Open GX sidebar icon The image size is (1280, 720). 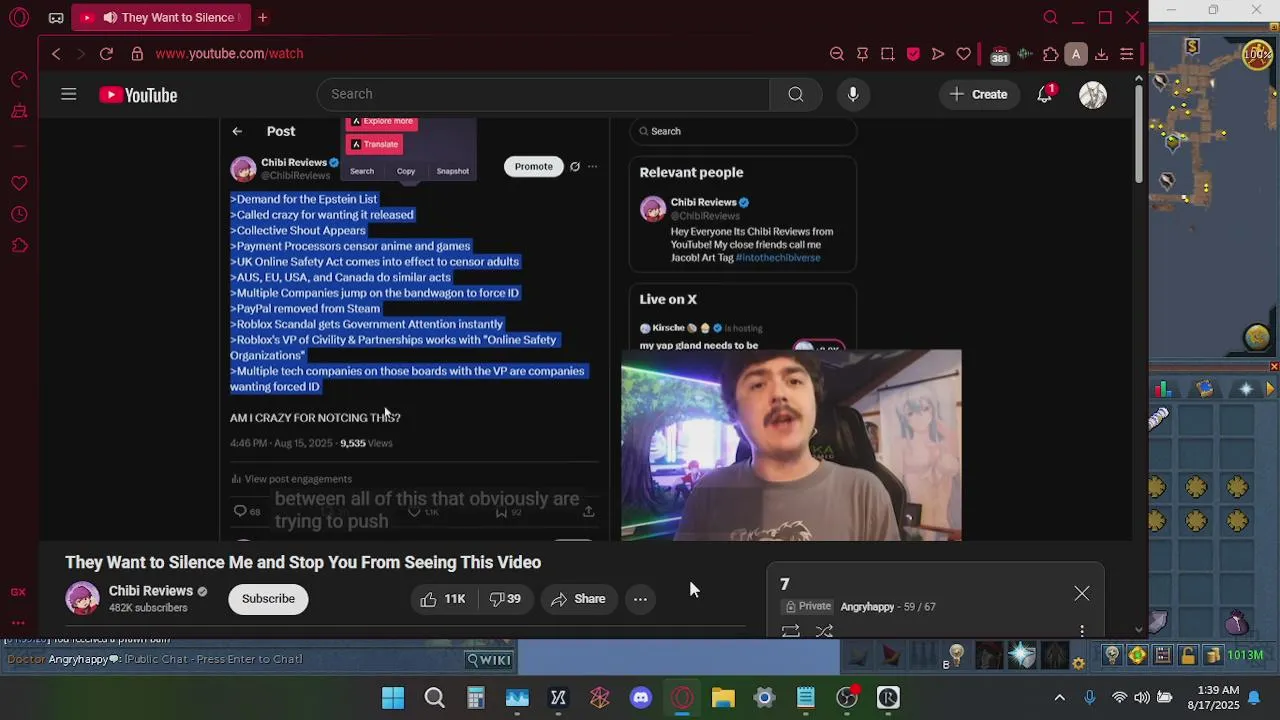[x=18, y=593]
